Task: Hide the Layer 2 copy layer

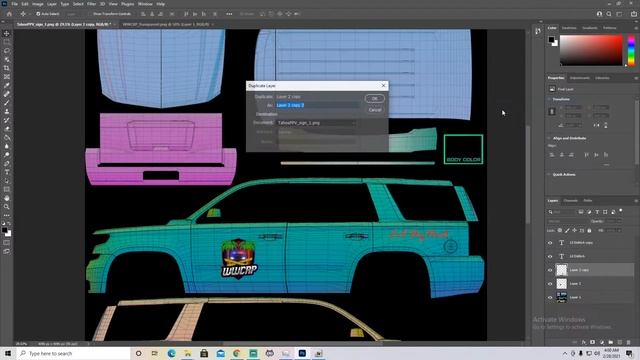Action: tap(550, 270)
